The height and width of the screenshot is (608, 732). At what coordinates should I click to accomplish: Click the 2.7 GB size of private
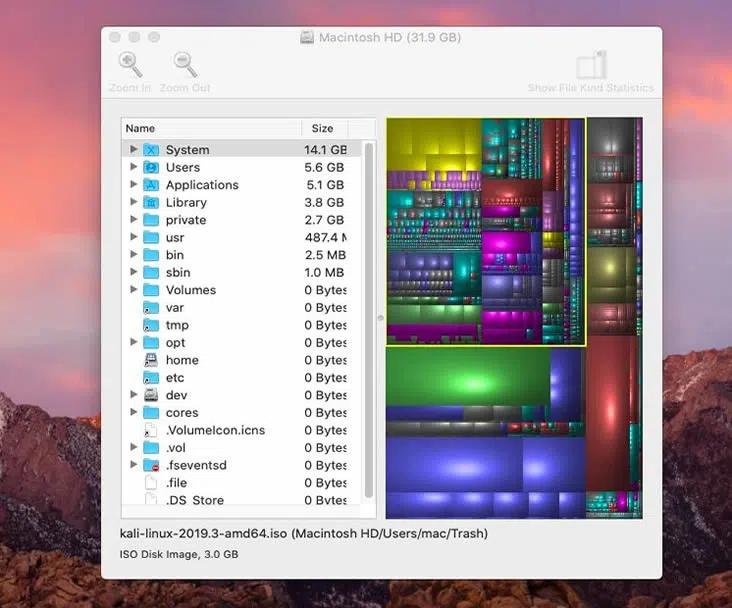point(324,220)
